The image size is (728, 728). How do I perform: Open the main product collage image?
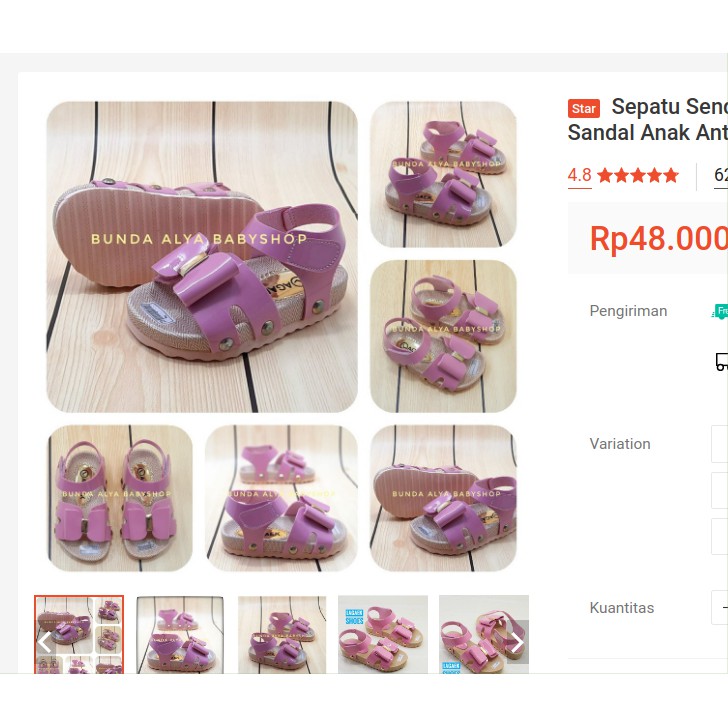[281, 336]
